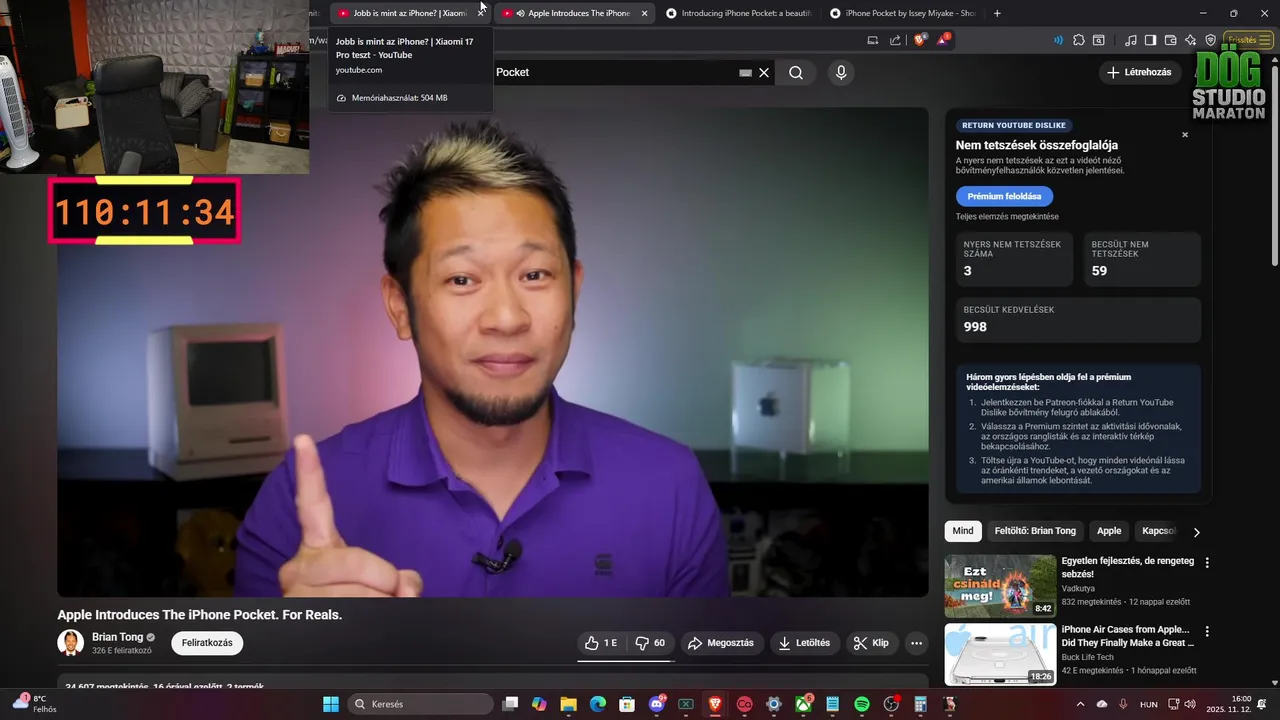Open 'iPhone Air Cases from Apple' thumbnail
The height and width of the screenshot is (720, 1280).
click(1000, 655)
